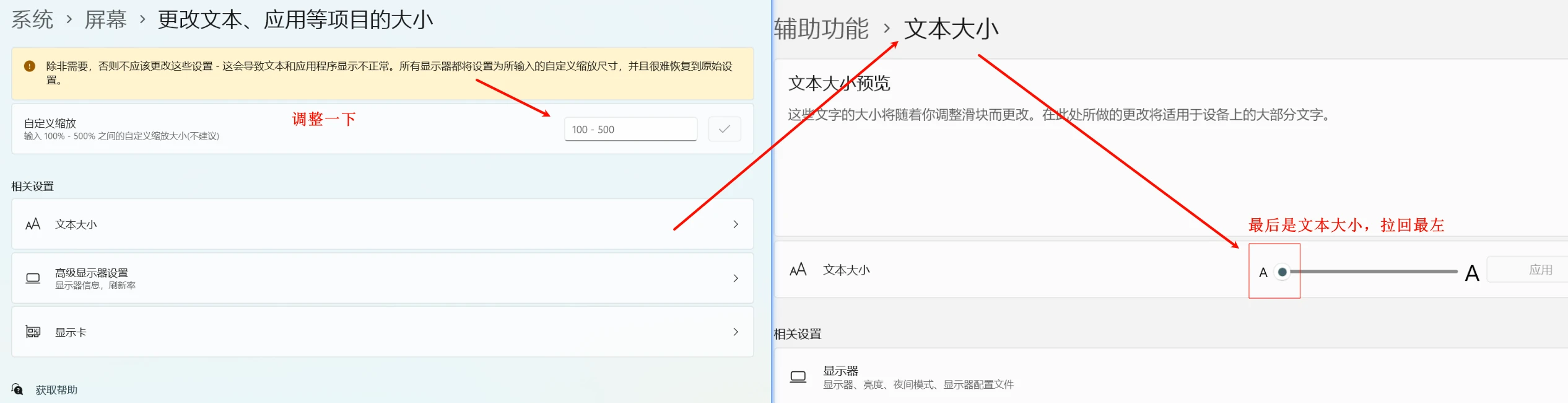Click the AA icon beside left 文本大小

click(33, 224)
